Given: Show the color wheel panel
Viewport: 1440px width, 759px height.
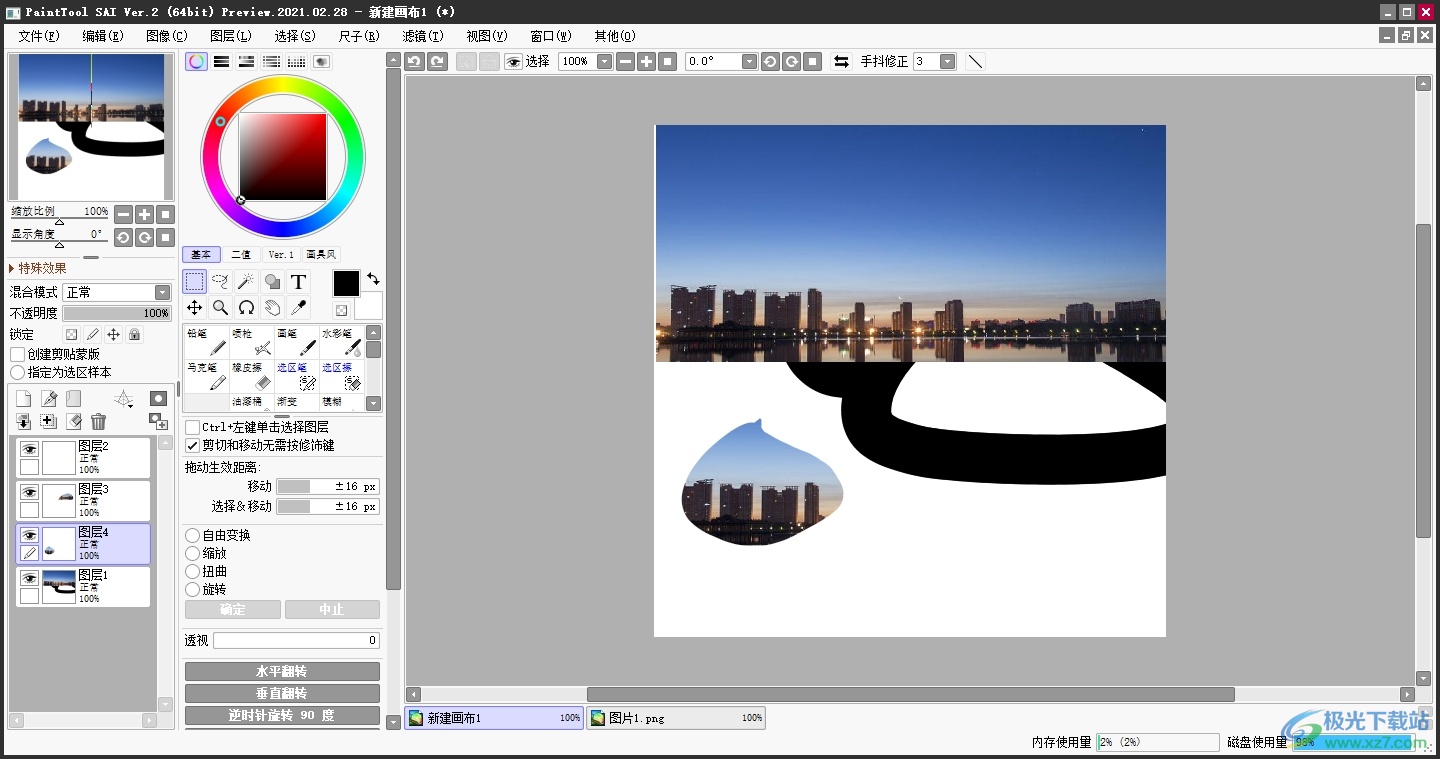Looking at the screenshot, I should (197, 61).
